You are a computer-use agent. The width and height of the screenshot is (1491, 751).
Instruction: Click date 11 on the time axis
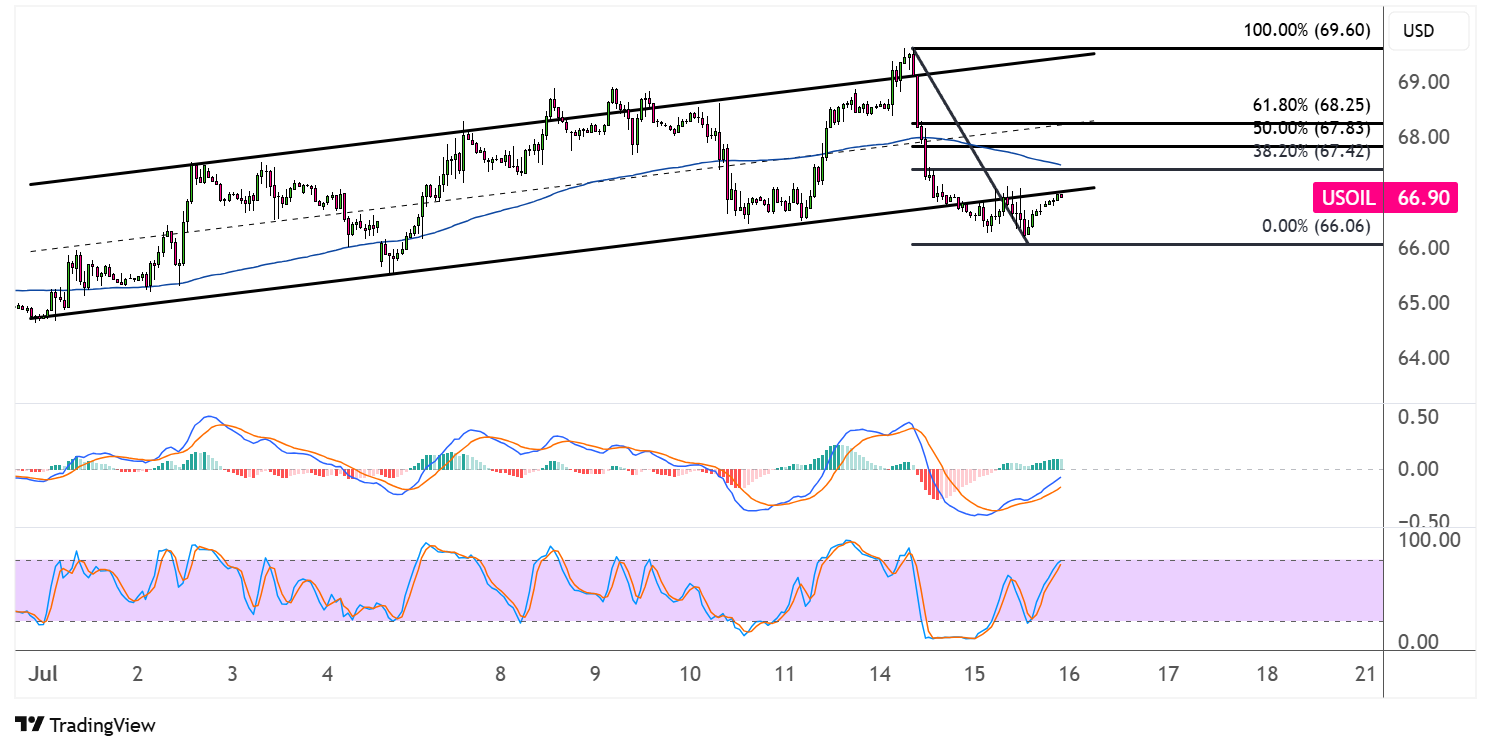pos(784,674)
